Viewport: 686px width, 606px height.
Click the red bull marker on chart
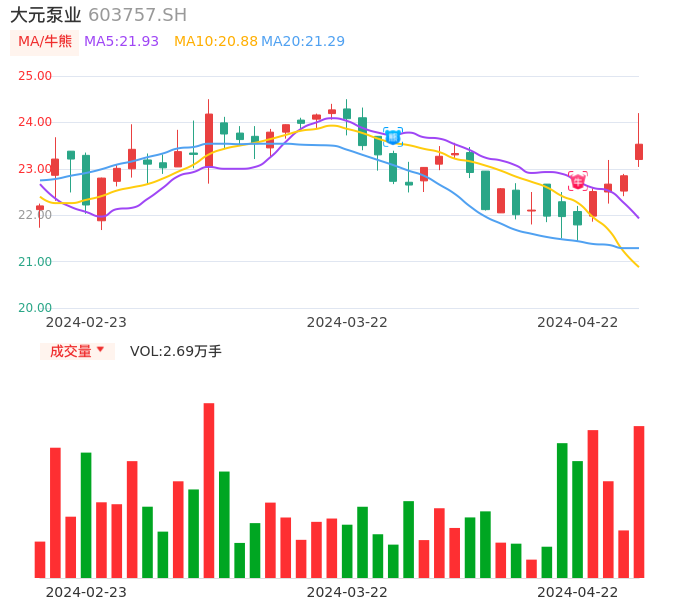(578, 181)
